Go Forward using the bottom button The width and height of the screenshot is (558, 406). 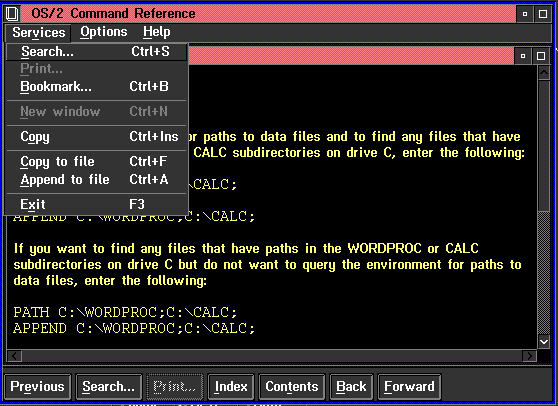(409, 387)
